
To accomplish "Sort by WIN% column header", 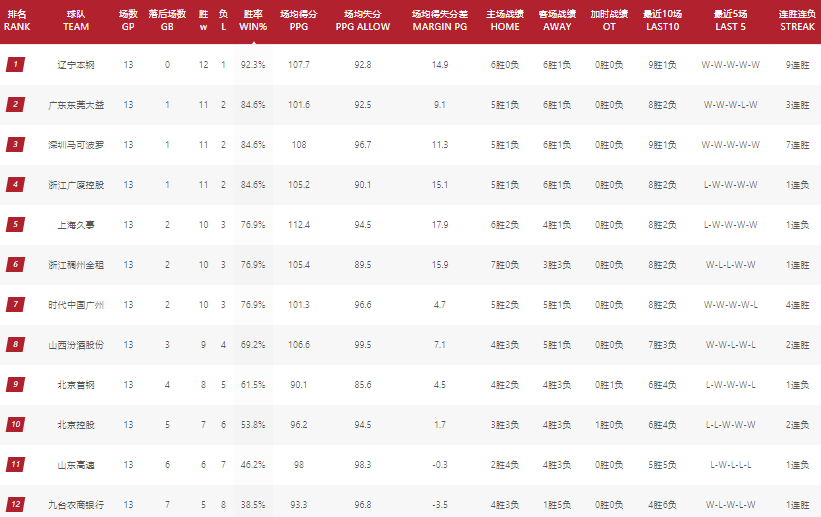I will (253, 20).
